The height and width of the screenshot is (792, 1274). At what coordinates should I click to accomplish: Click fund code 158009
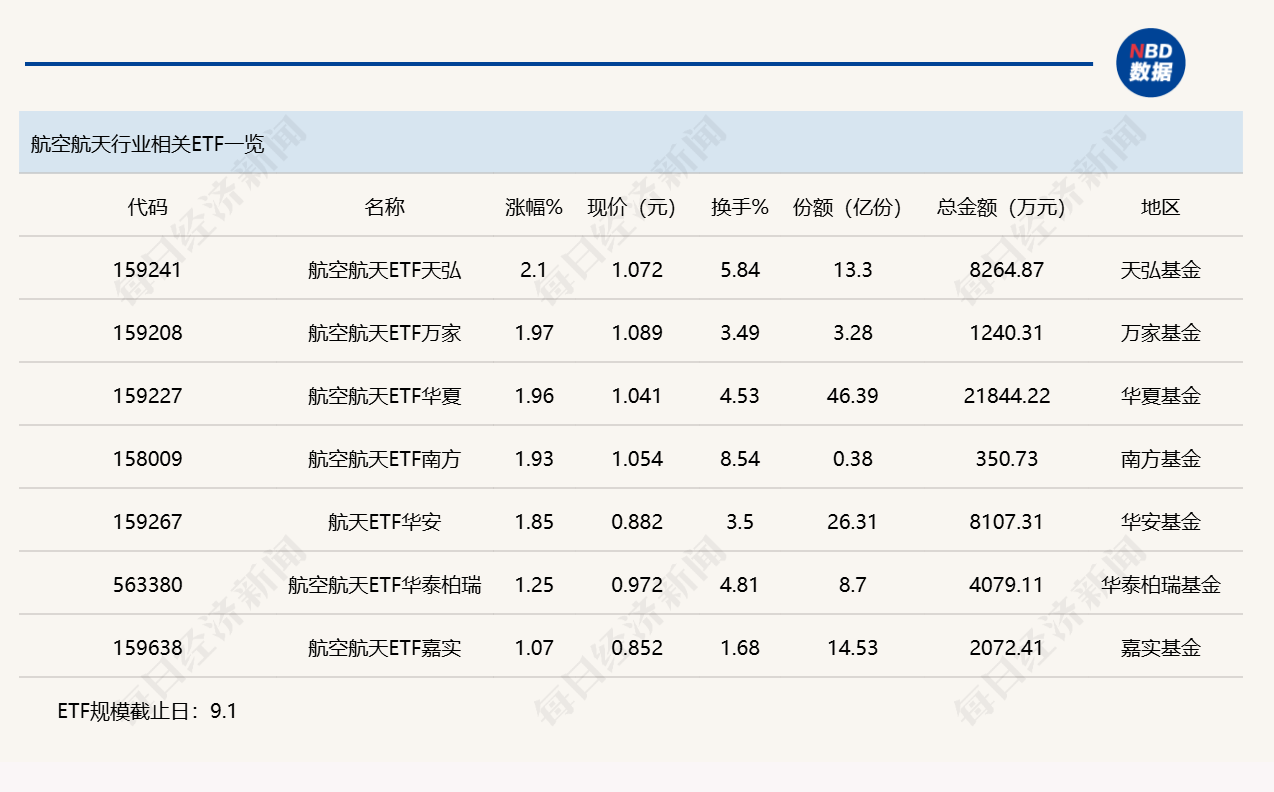pos(148,459)
